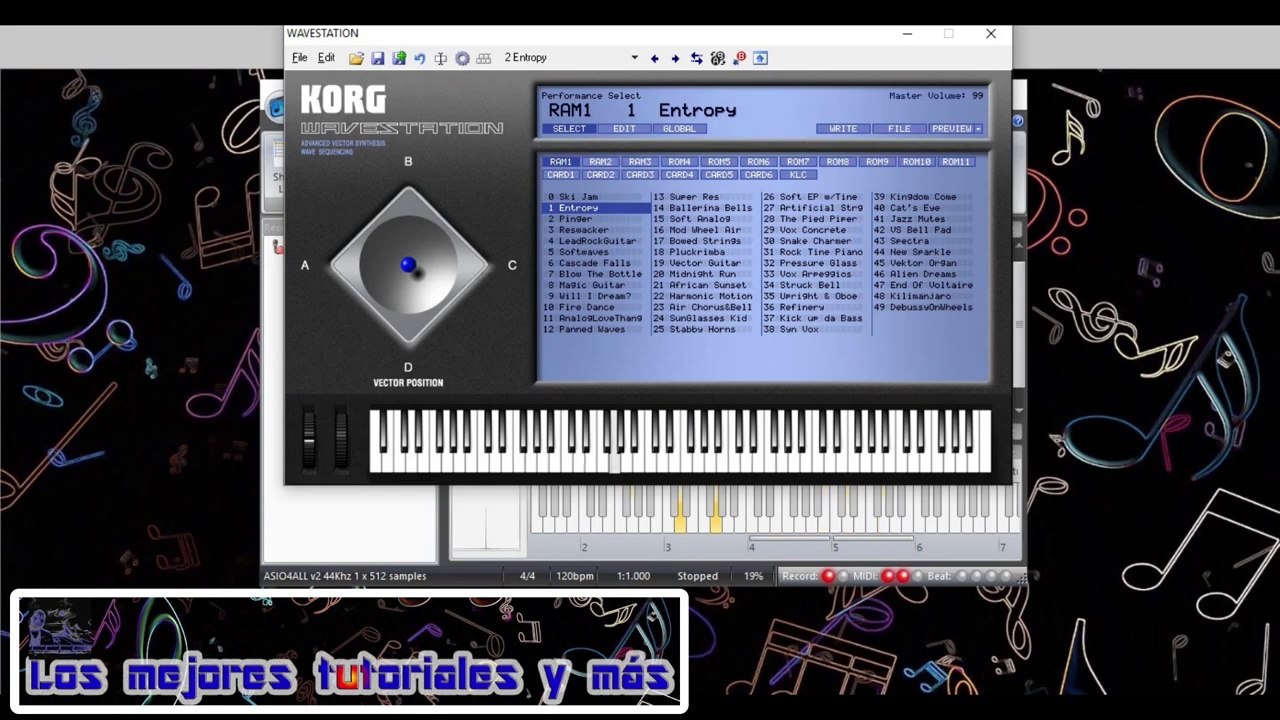Open the ROM6 bank tab
Viewport: 1280px width, 720px height.
(759, 162)
